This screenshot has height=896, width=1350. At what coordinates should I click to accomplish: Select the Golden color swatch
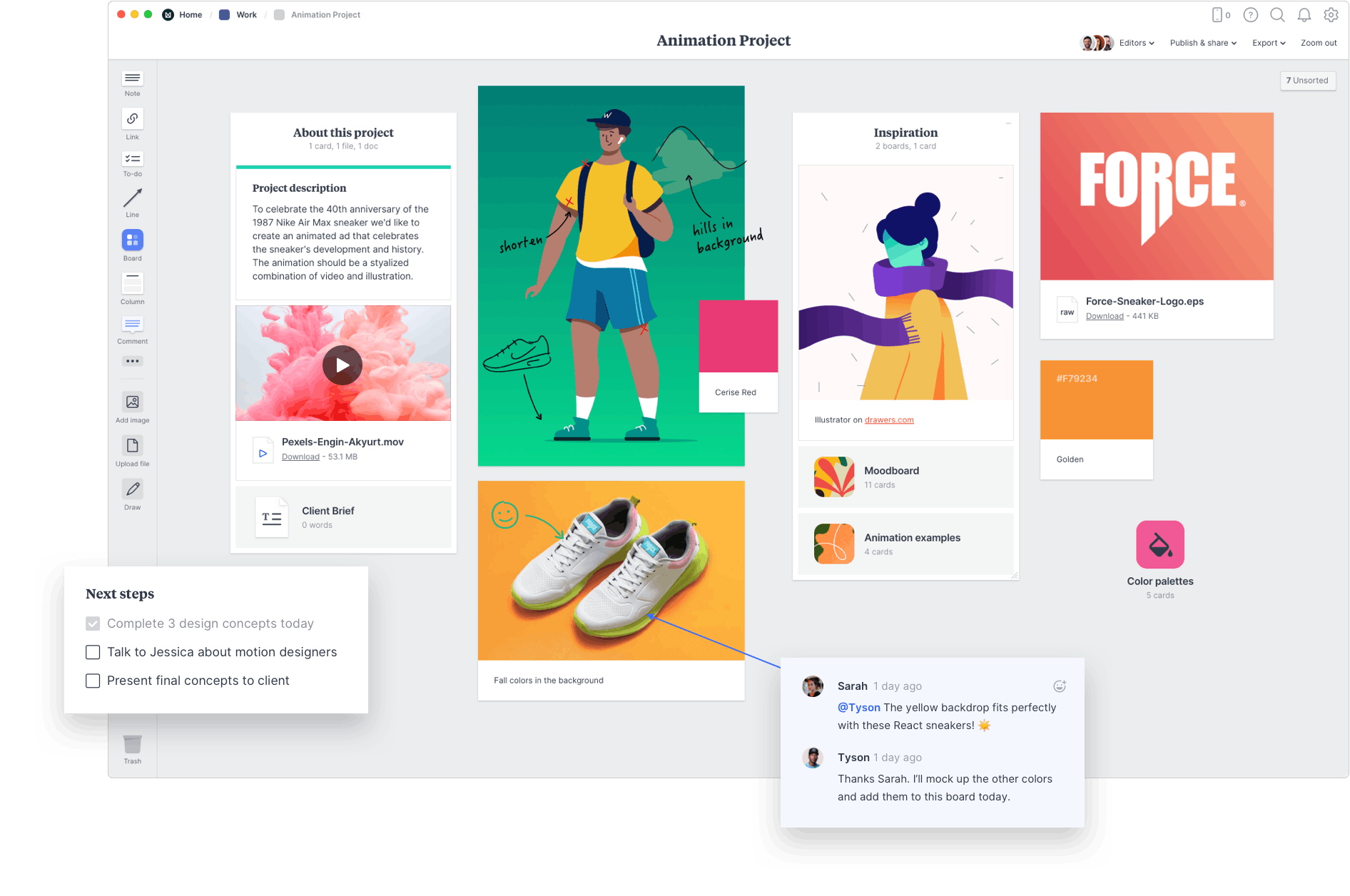point(1097,399)
